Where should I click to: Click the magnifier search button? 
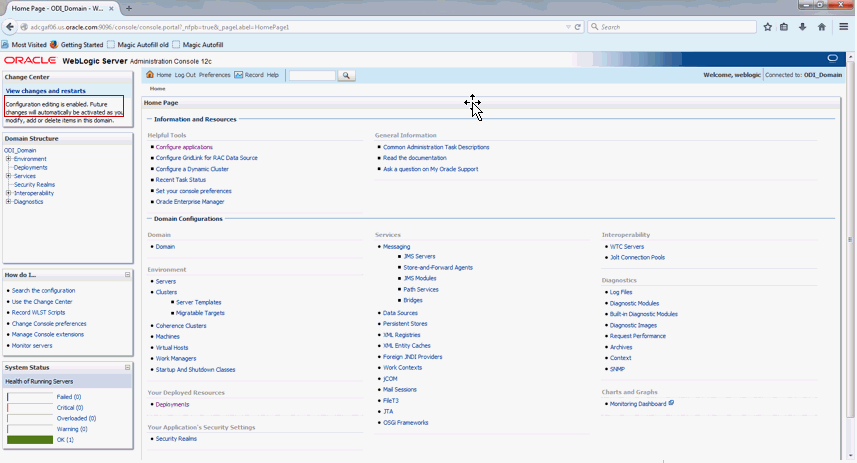(x=346, y=75)
